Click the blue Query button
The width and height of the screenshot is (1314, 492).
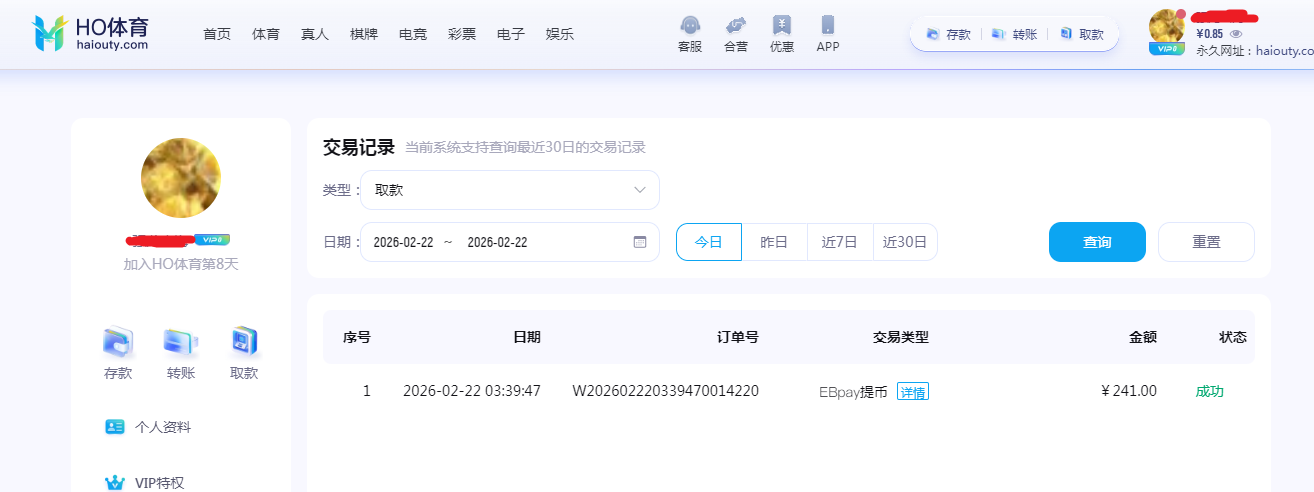(1097, 242)
